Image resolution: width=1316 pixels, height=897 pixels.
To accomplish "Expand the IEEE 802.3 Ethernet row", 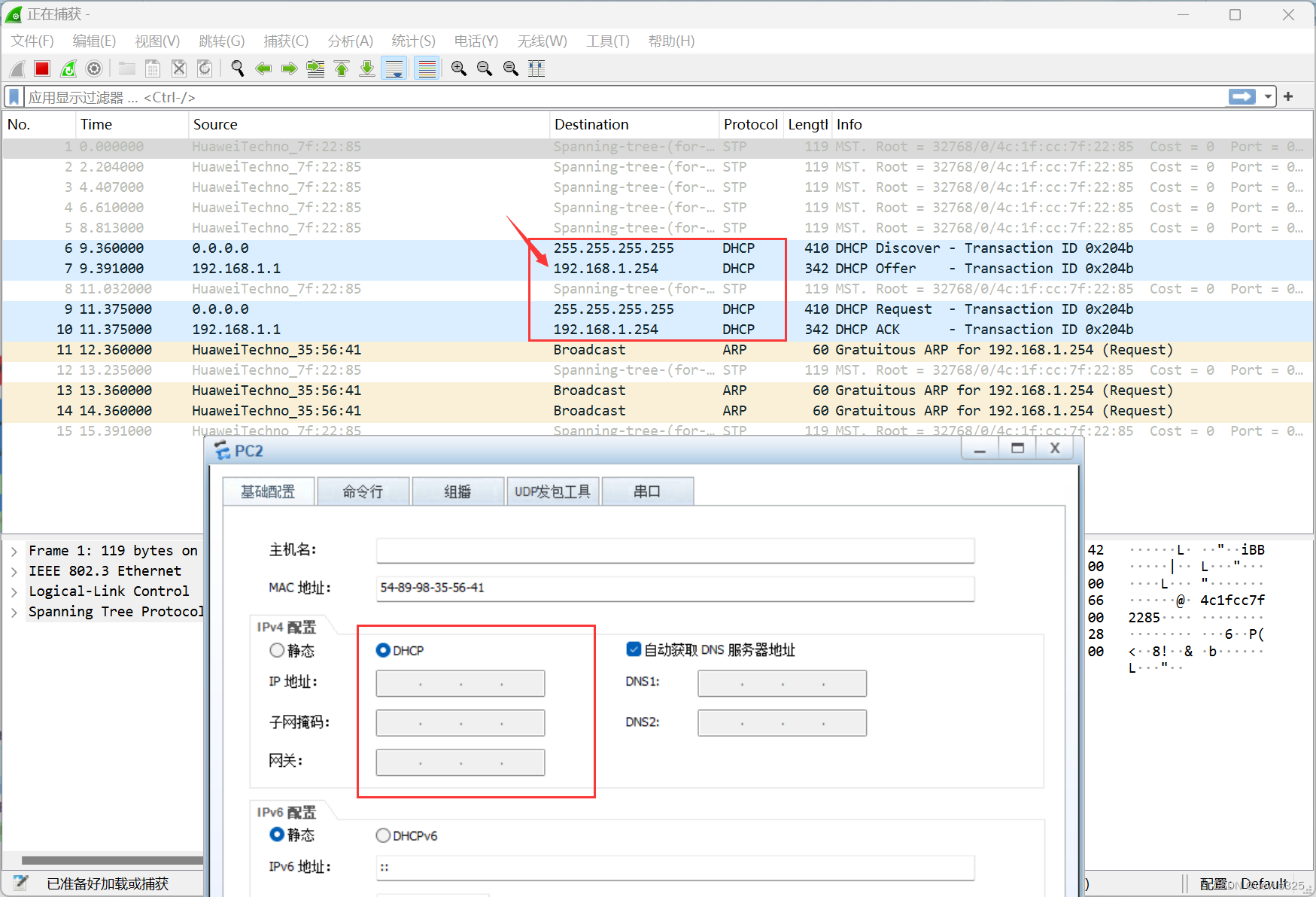I will coord(14,571).
